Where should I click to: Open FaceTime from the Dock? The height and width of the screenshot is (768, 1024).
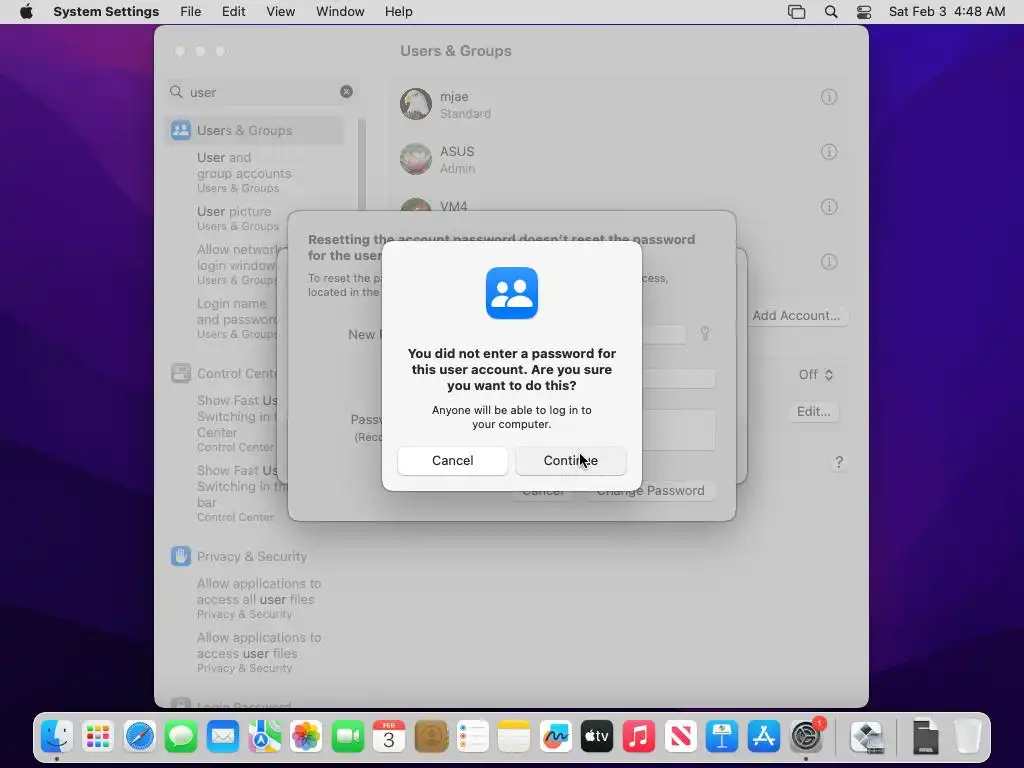coord(347,737)
